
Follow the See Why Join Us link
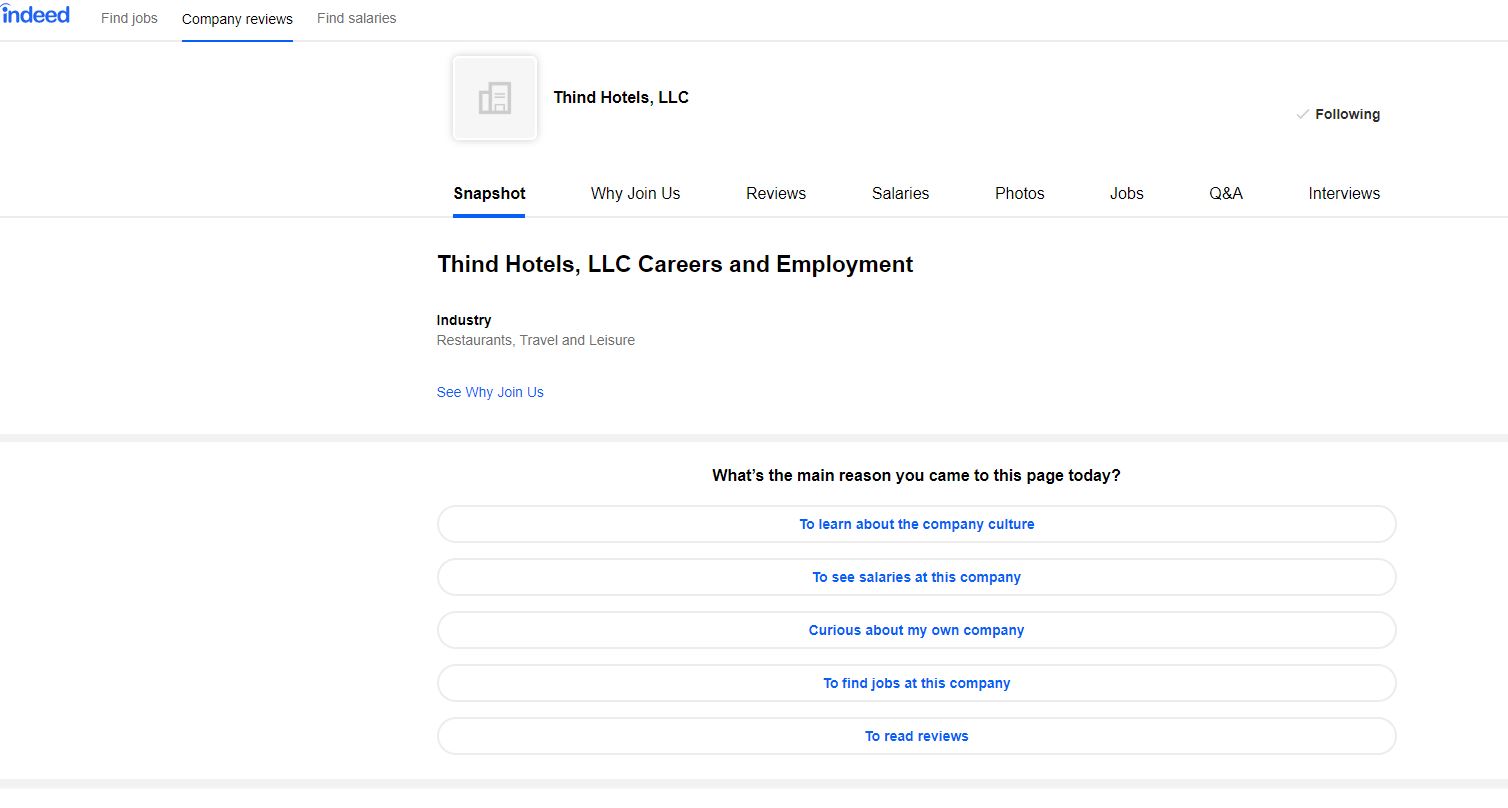point(490,392)
